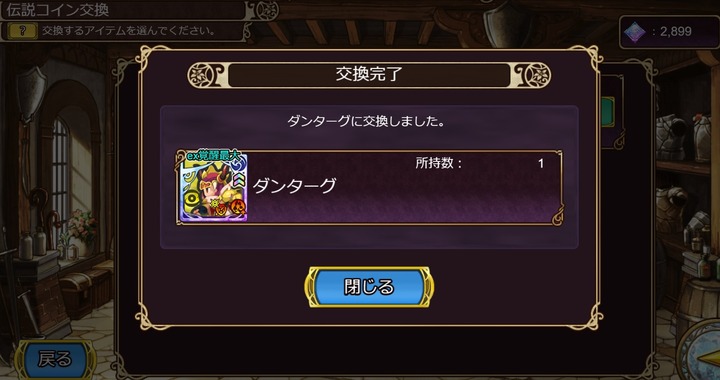Click the 交換するアイテムを選んでください hint bar

click(x=129, y=31)
